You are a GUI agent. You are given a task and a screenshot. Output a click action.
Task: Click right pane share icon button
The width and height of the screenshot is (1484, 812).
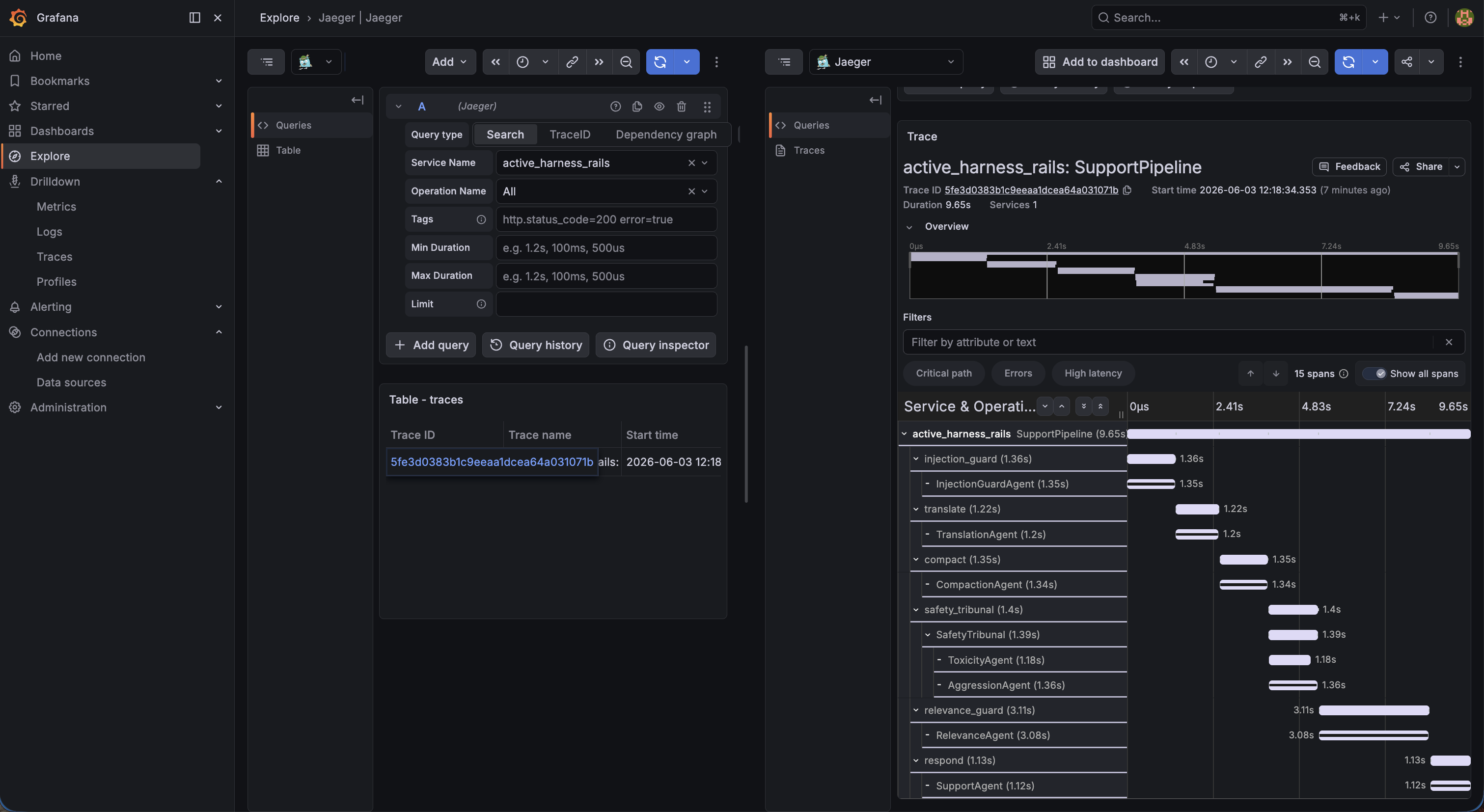click(1407, 62)
